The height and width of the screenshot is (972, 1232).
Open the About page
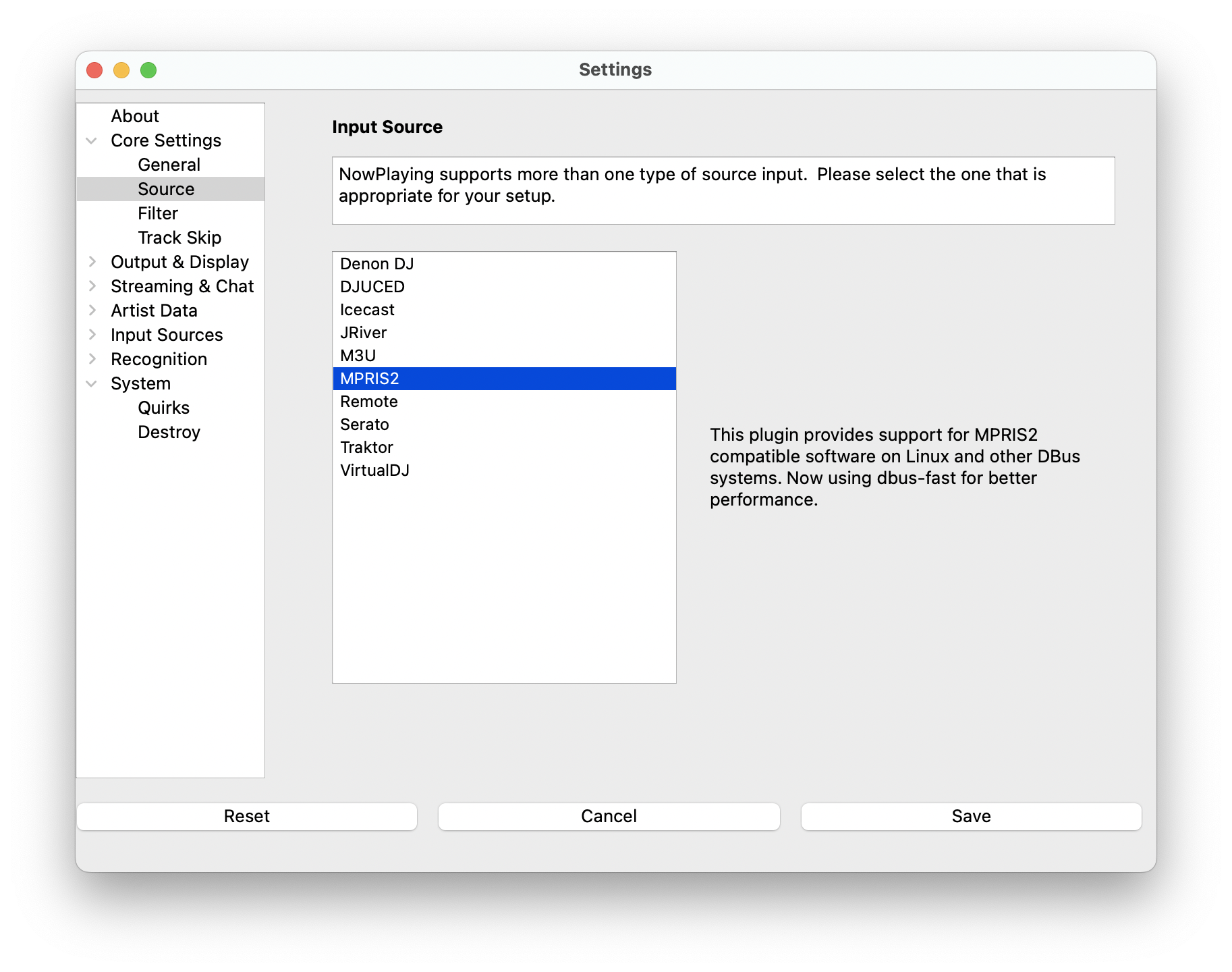(x=135, y=116)
